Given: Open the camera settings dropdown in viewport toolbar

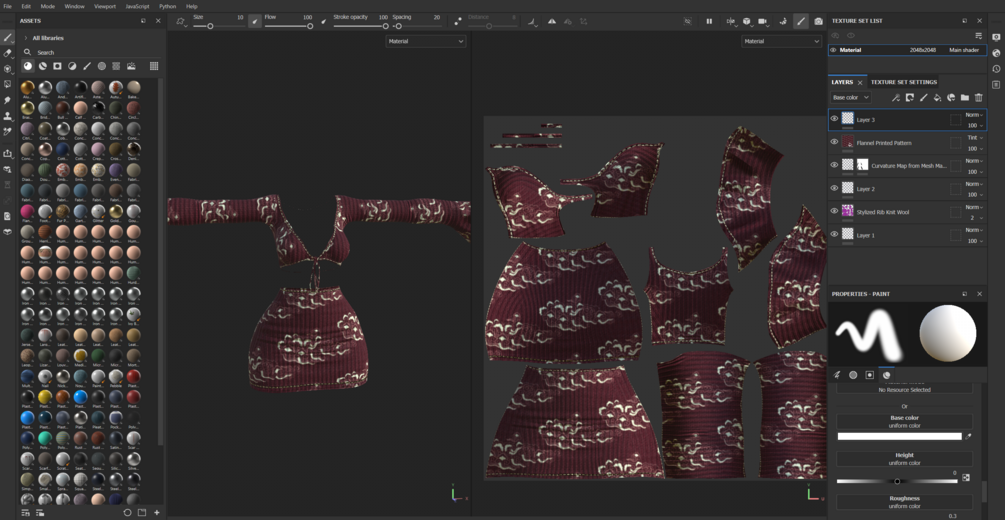Looking at the screenshot, I should tap(763, 21).
